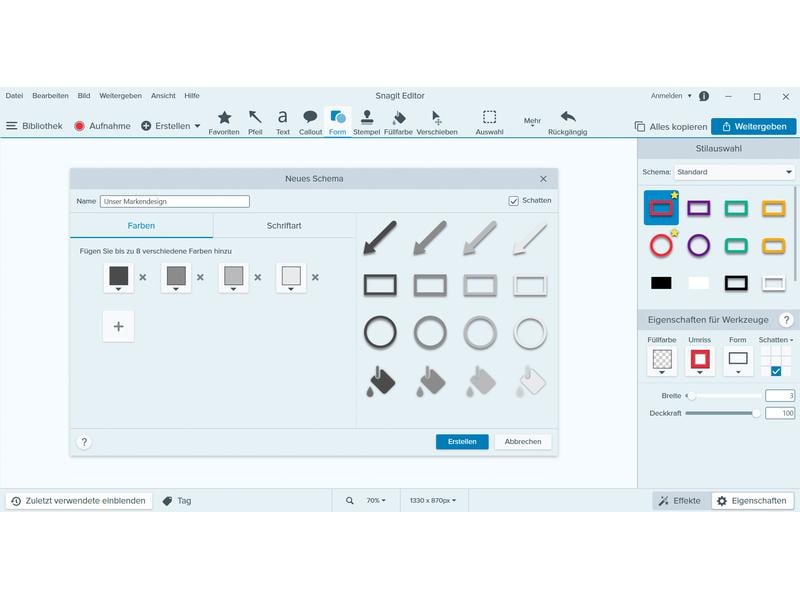Open the Effekte panel
800x600 pixels.
680,501
